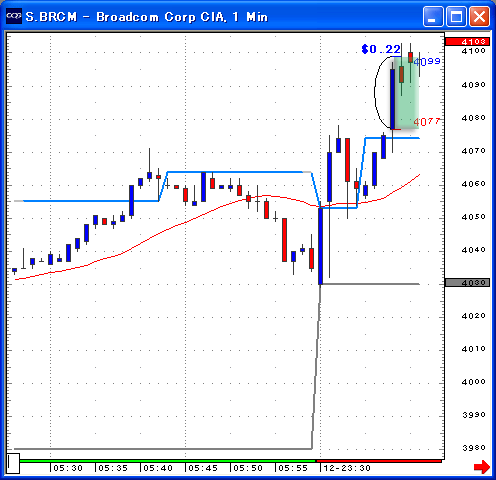Viewport: 496px width, 480px height.
Task: Click the 4090 price scale label
Action: pos(473,85)
